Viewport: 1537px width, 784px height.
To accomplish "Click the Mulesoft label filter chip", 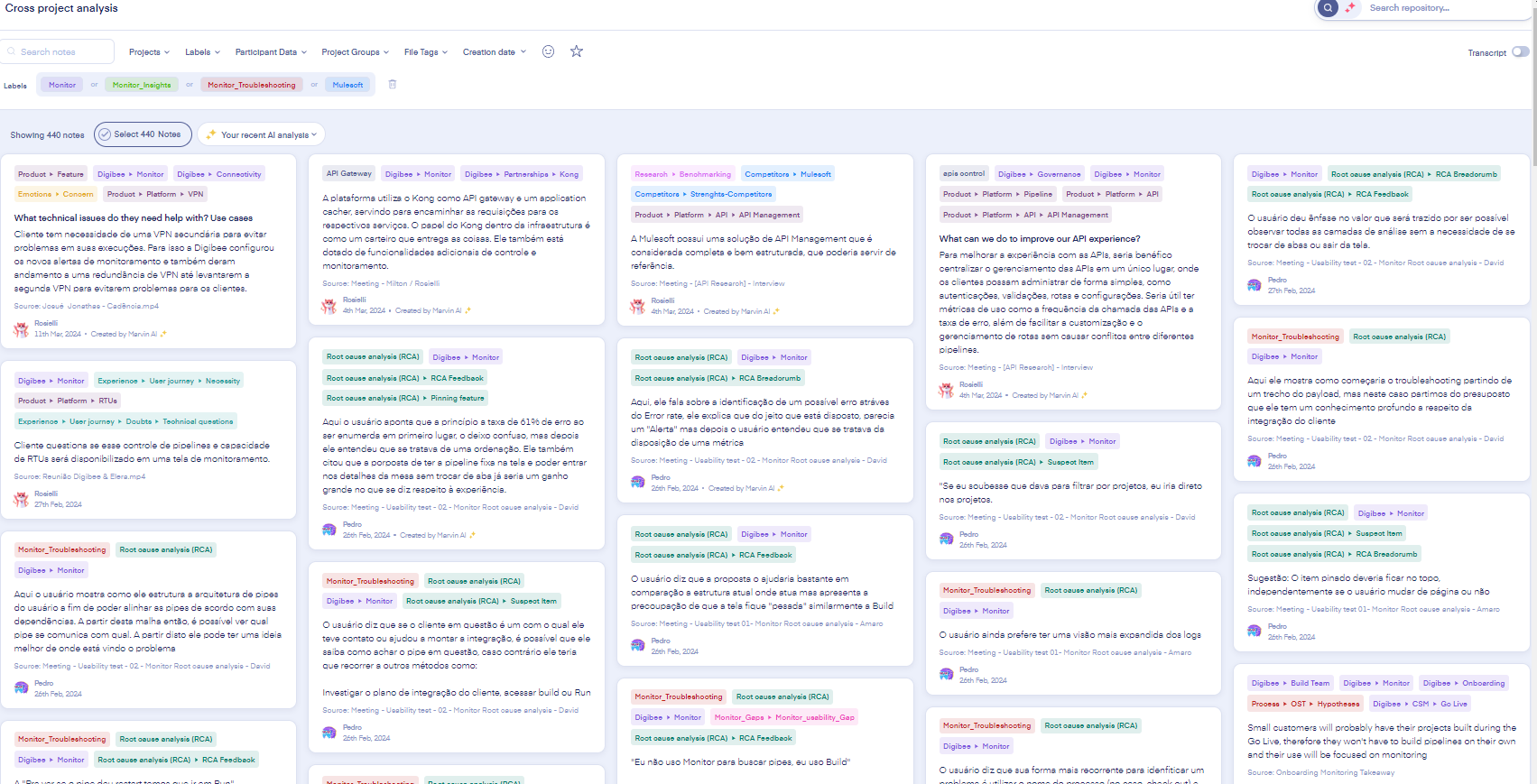I will pyautogui.click(x=347, y=85).
